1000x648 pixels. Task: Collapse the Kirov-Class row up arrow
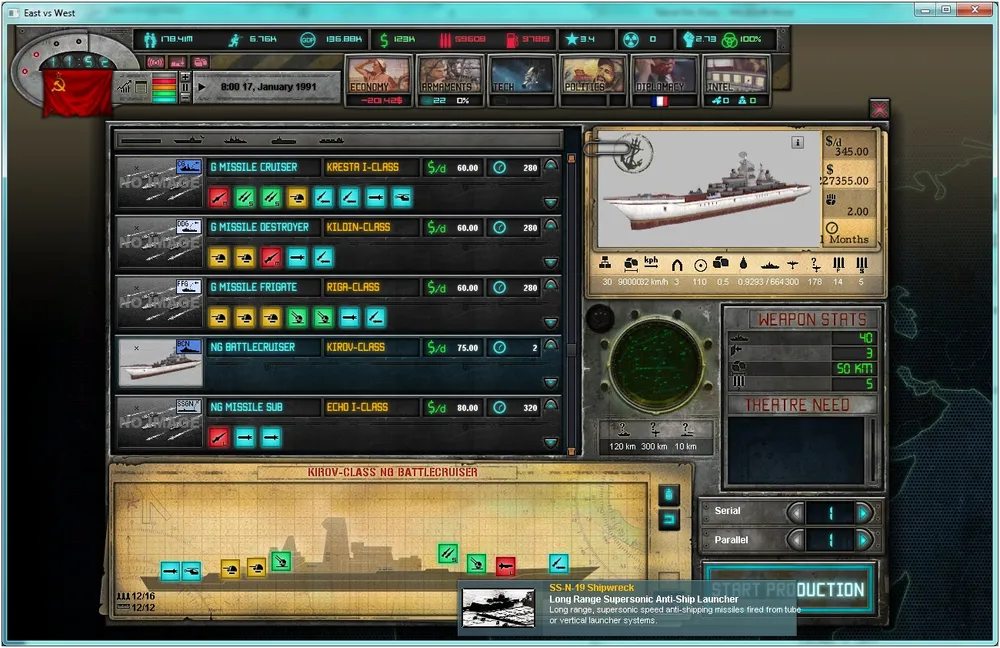[x=550, y=344]
